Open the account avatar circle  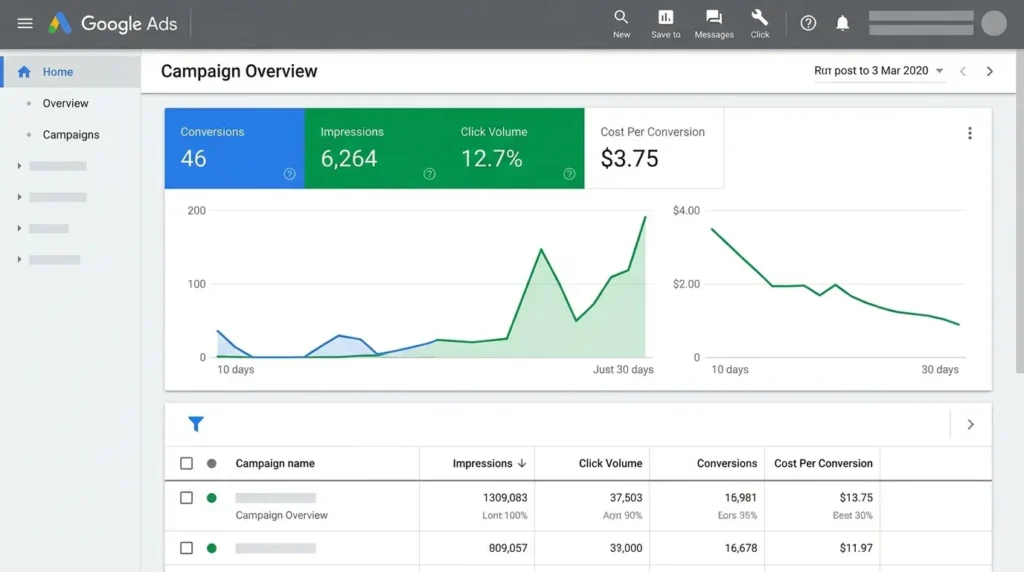point(993,23)
